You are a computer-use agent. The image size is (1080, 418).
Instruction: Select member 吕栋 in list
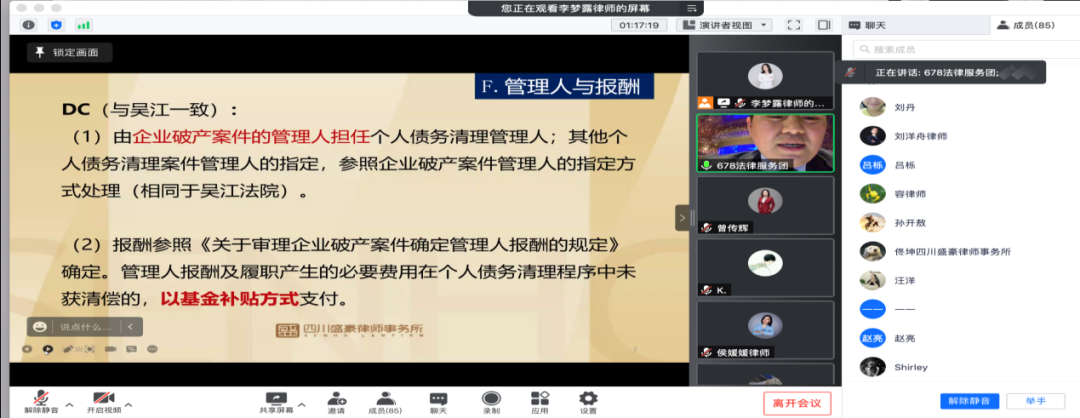coord(961,165)
